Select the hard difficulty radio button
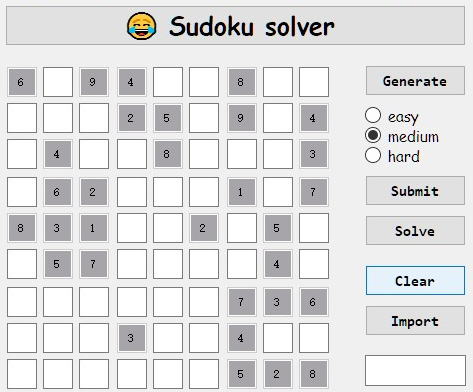 pos(373,155)
